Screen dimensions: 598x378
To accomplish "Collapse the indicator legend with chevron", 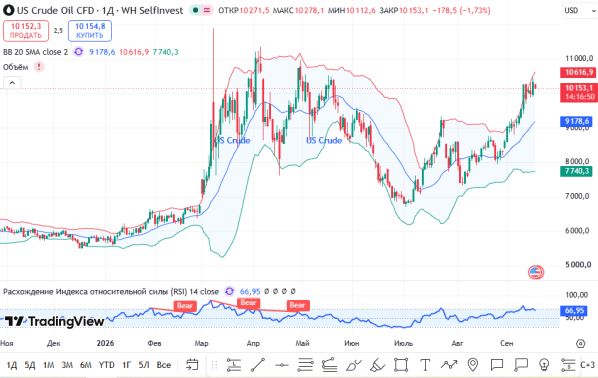I will click(12, 82).
